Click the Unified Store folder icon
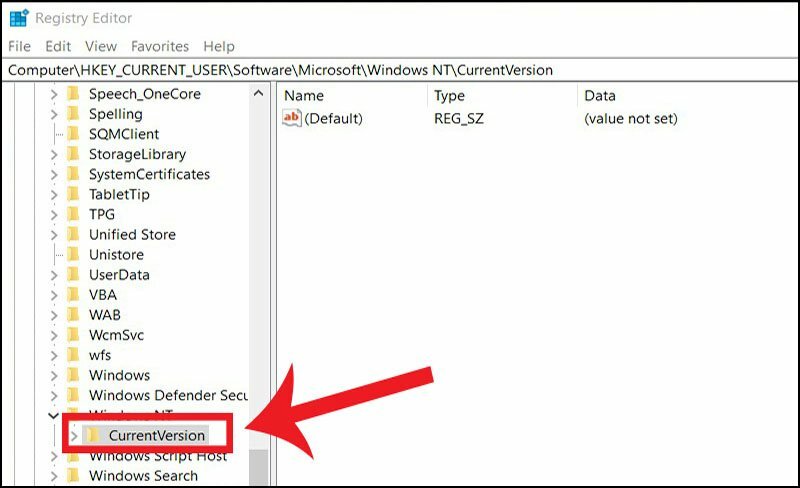 tap(73, 234)
